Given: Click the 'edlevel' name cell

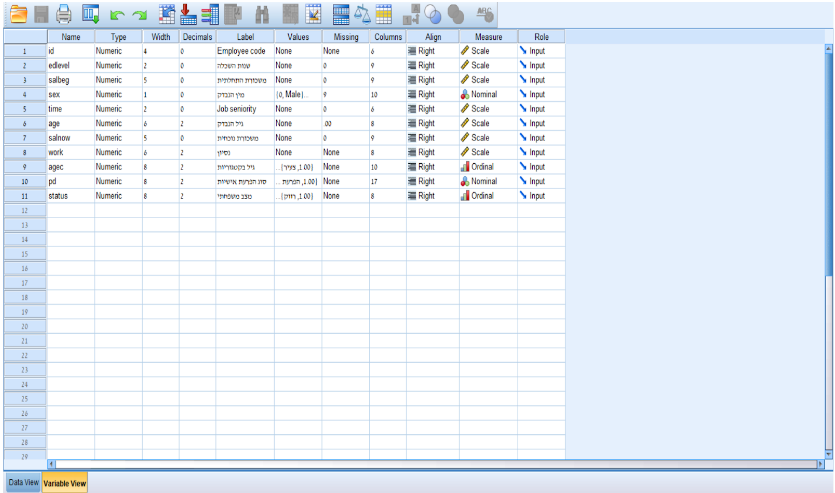Looking at the screenshot, I should coord(71,65).
